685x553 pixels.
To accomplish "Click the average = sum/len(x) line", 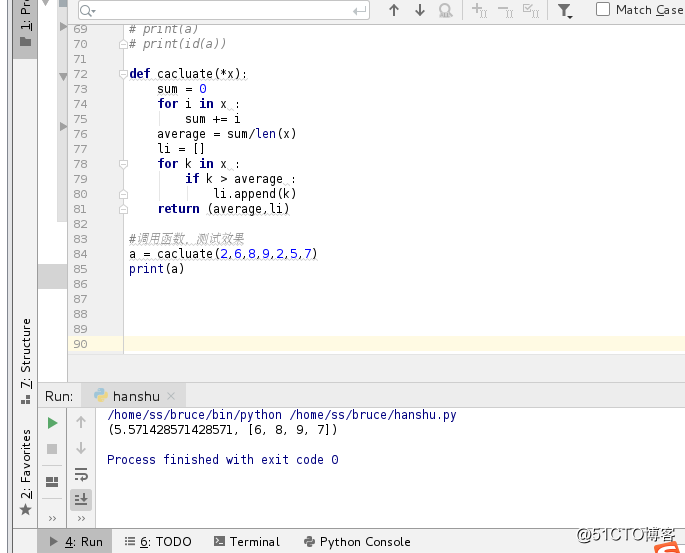I will tap(227, 134).
